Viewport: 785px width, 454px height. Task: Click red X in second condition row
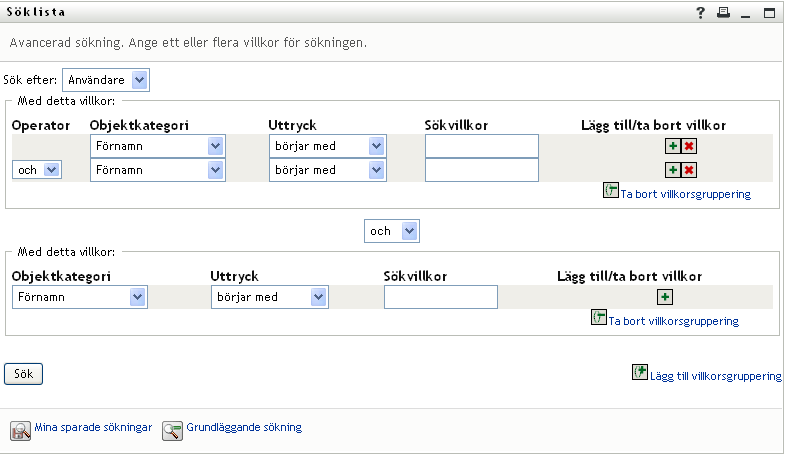point(689,170)
